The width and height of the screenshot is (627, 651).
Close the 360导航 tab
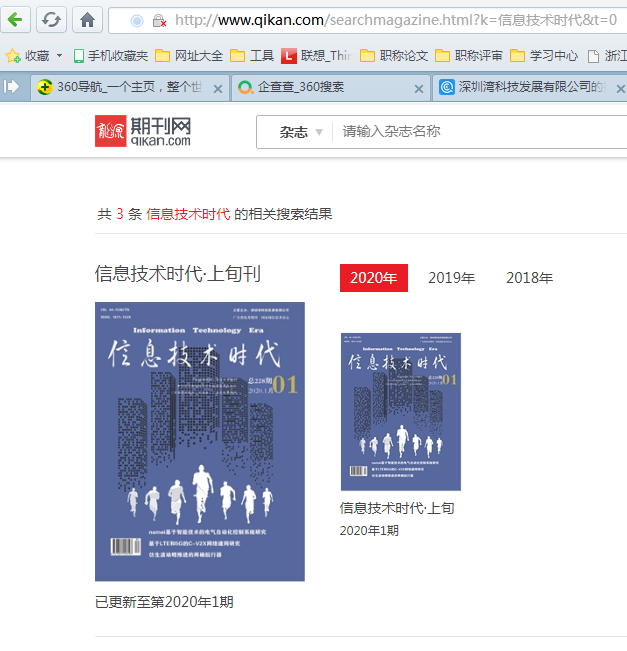pyautogui.click(x=218, y=89)
